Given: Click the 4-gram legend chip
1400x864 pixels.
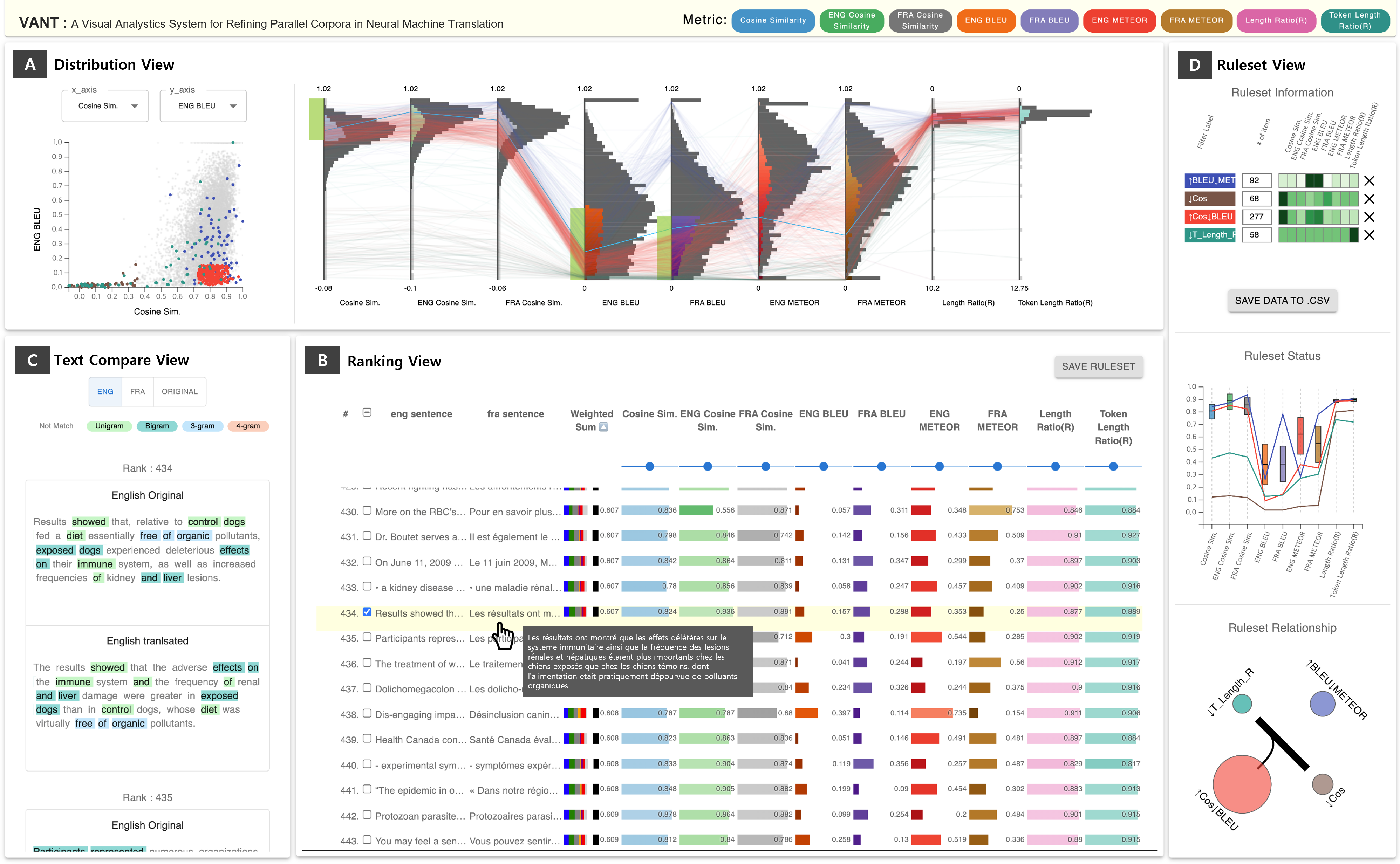Looking at the screenshot, I should (x=248, y=426).
